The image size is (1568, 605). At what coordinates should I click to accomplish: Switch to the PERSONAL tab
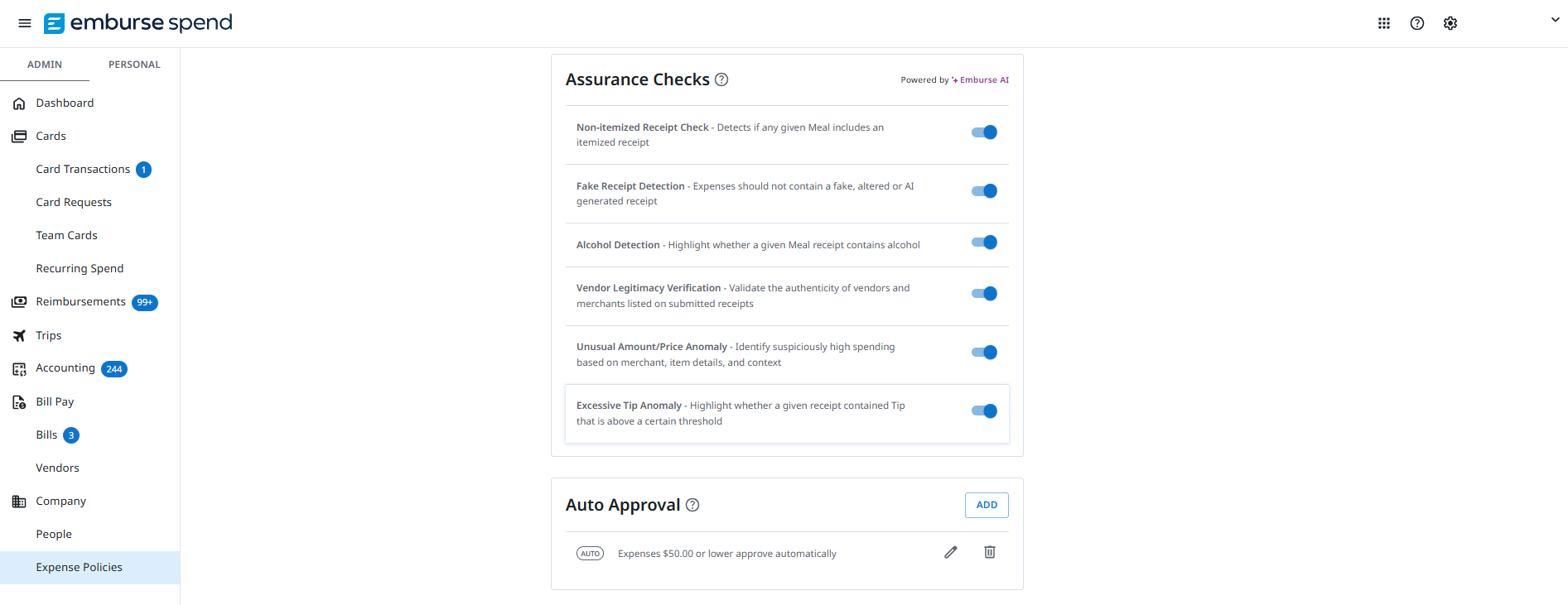pyautogui.click(x=134, y=64)
